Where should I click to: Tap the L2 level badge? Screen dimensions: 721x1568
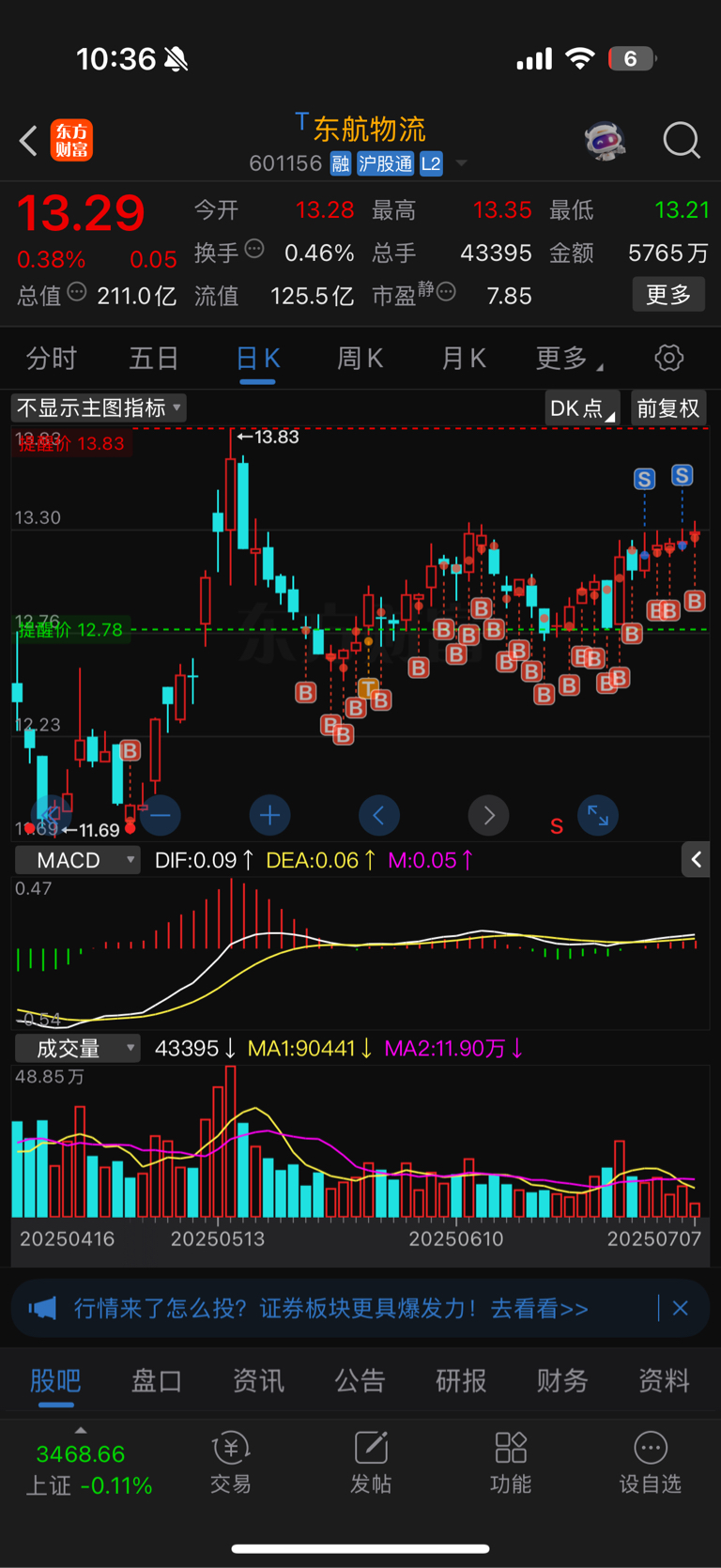tap(431, 163)
